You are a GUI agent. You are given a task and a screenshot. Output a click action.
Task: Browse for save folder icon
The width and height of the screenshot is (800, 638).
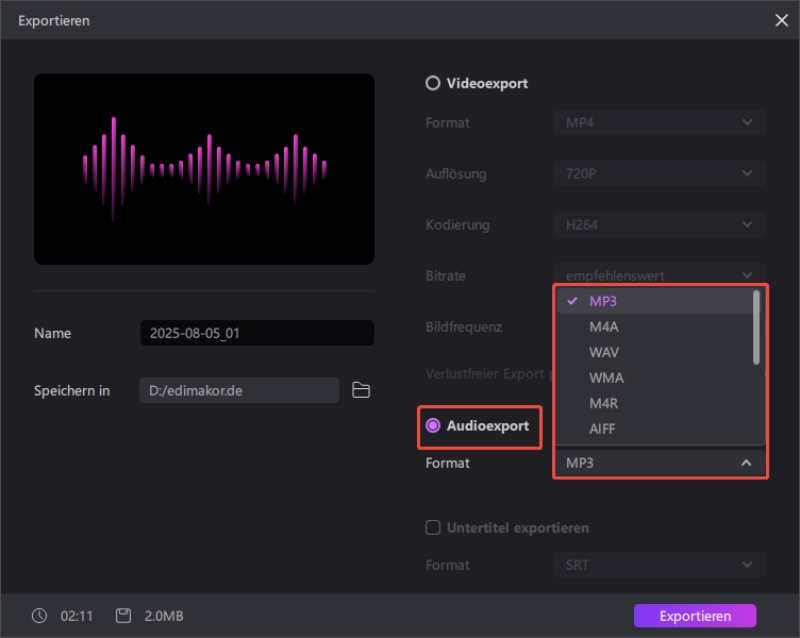pos(361,390)
